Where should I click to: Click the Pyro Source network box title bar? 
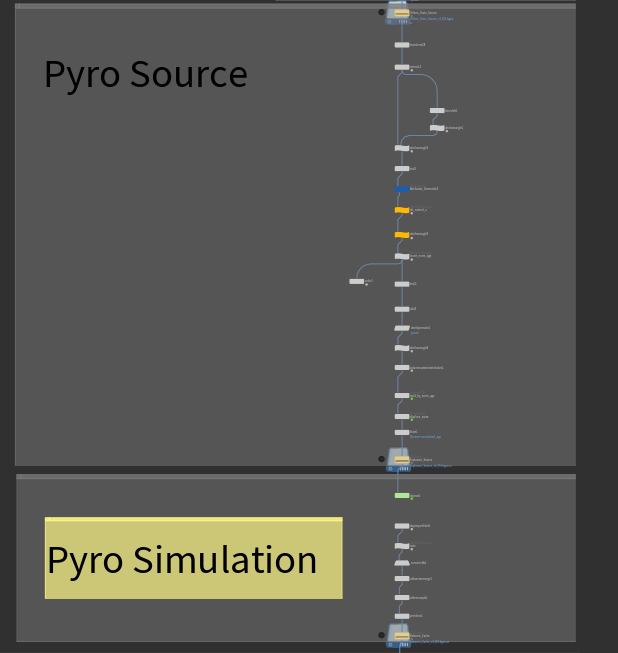pyautogui.click(x=200, y=6)
